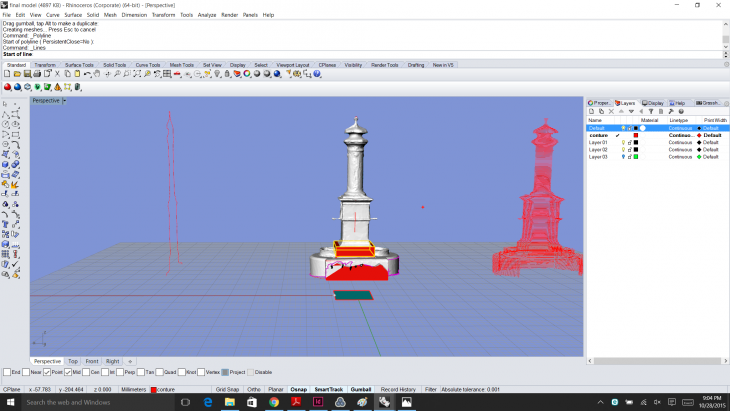Screen dimensions: 730x411
Task: Click the Filter funnel icon in Layers panel
Action: pos(651,111)
